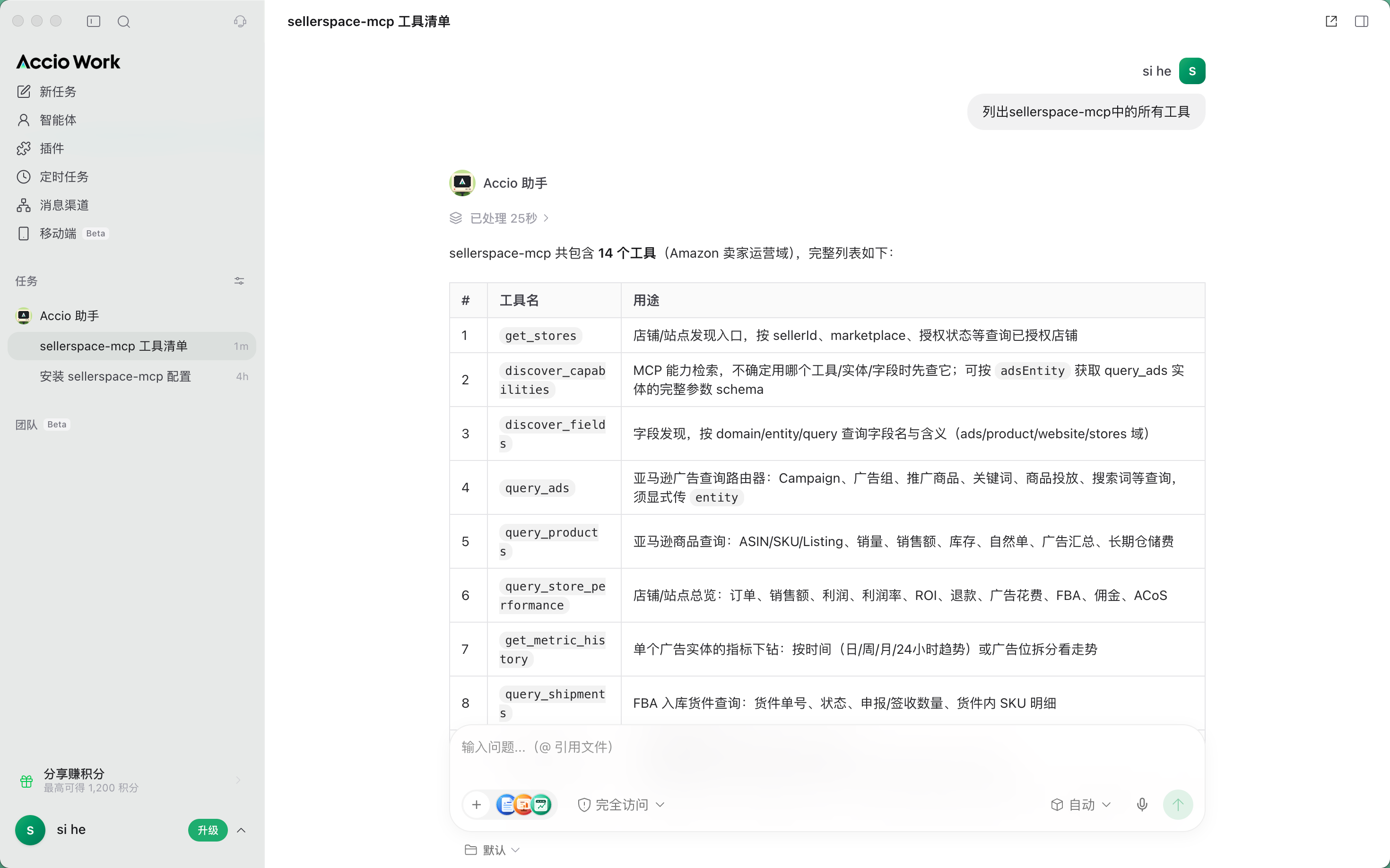The image size is (1390, 868).
Task: Click 最高可得 1,200 积分 text
Action: tap(91, 788)
